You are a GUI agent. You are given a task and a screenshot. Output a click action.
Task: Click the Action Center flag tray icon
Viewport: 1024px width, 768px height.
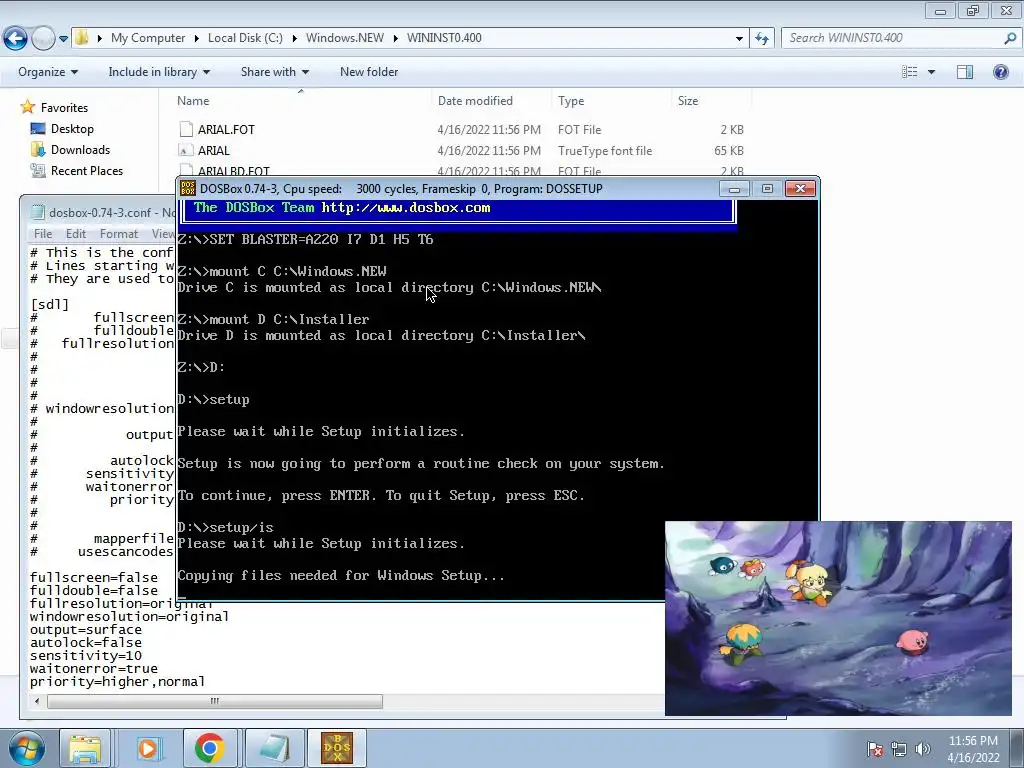point(875,749)
